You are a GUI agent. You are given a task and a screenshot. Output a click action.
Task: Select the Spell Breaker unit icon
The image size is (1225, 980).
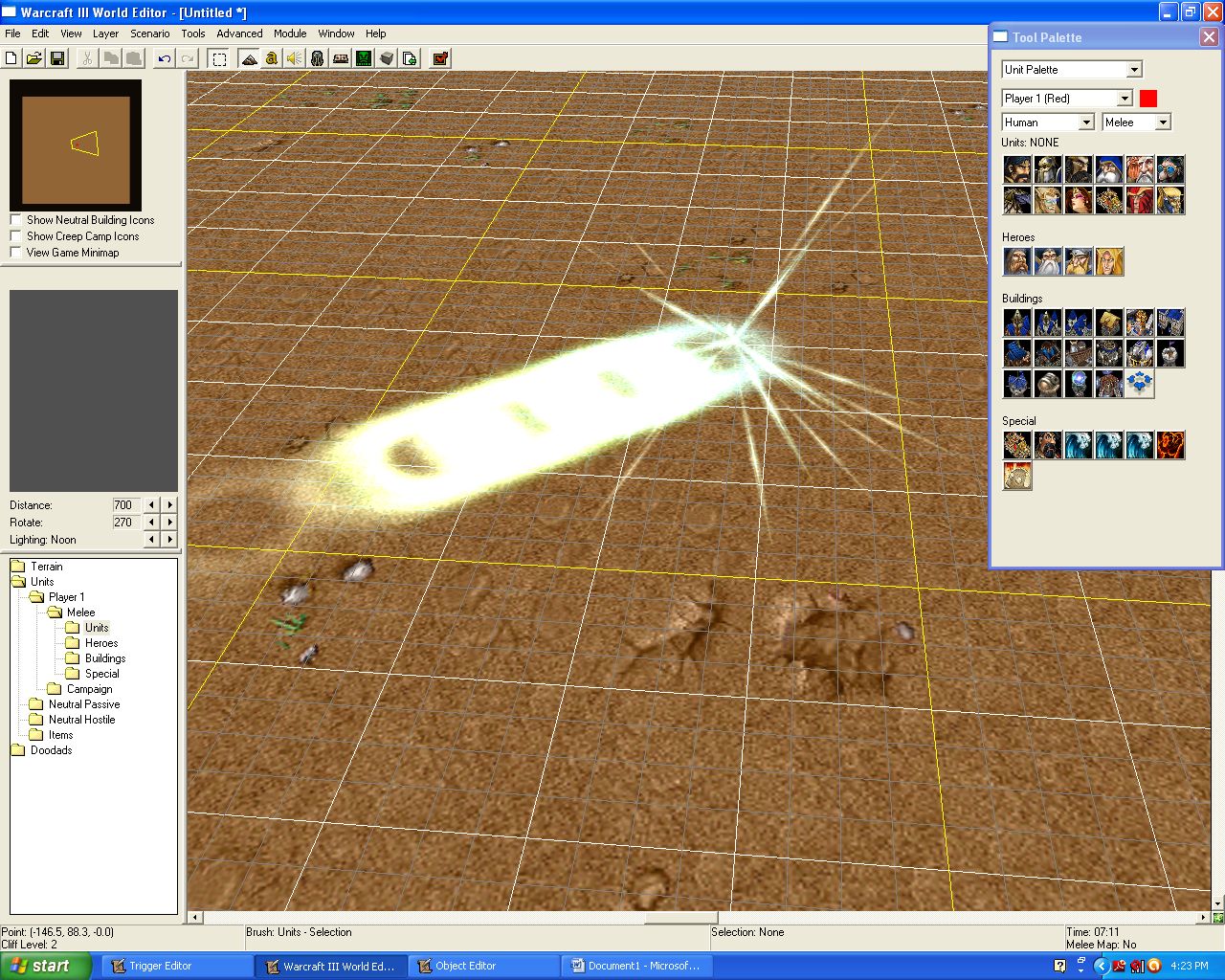point(1170,200)
